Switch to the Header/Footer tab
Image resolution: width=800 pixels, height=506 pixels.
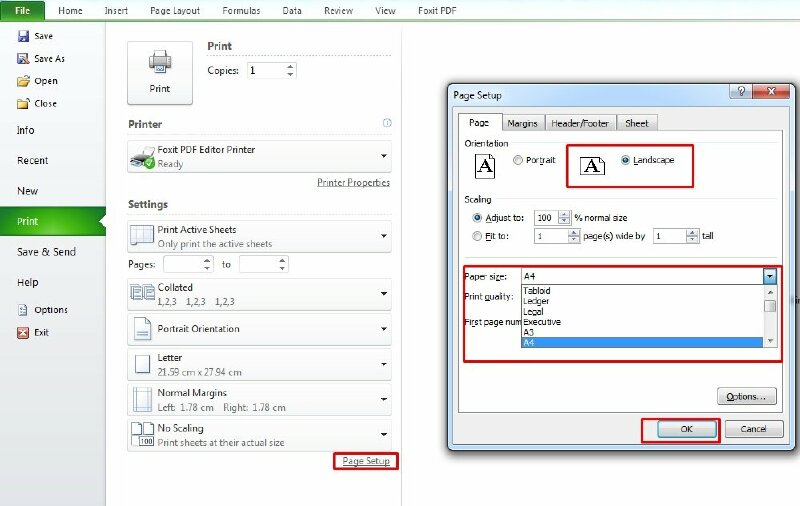(580, 123)
